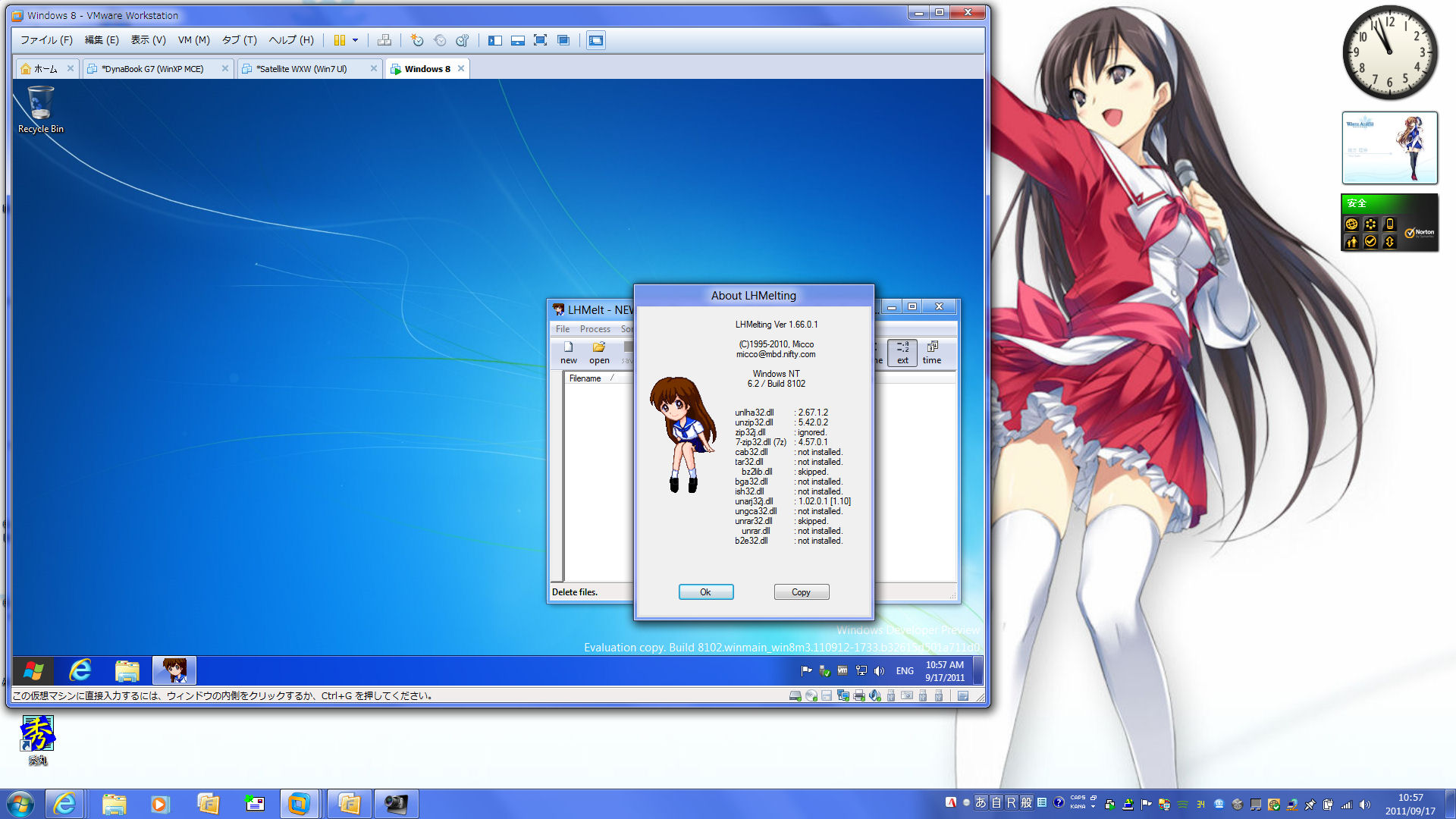
Task: Click Recycle Bin icon in the guest desktop
Action: tap(41, 109)
